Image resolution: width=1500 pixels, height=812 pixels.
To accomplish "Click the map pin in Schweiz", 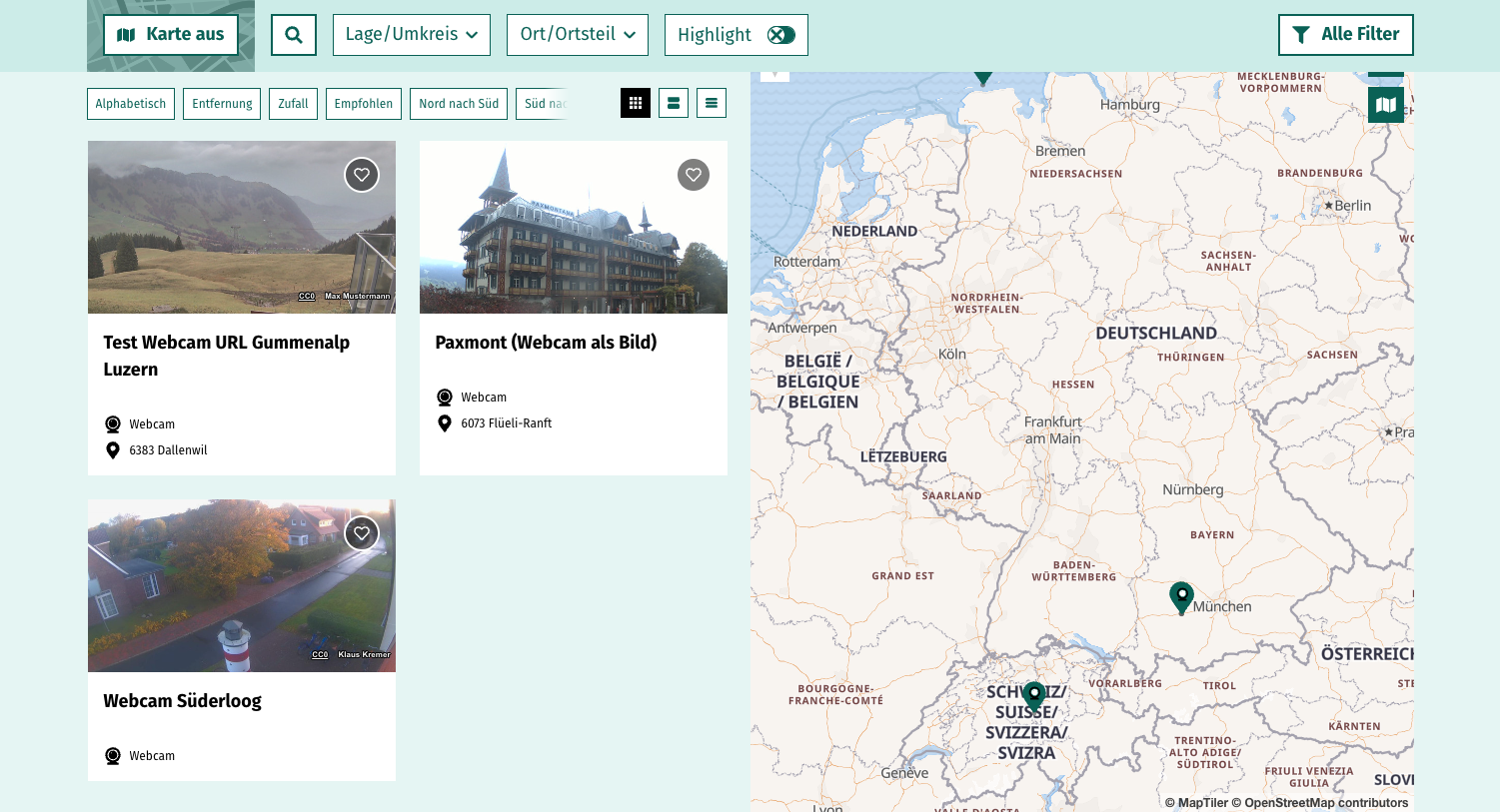I will 1034,696.
